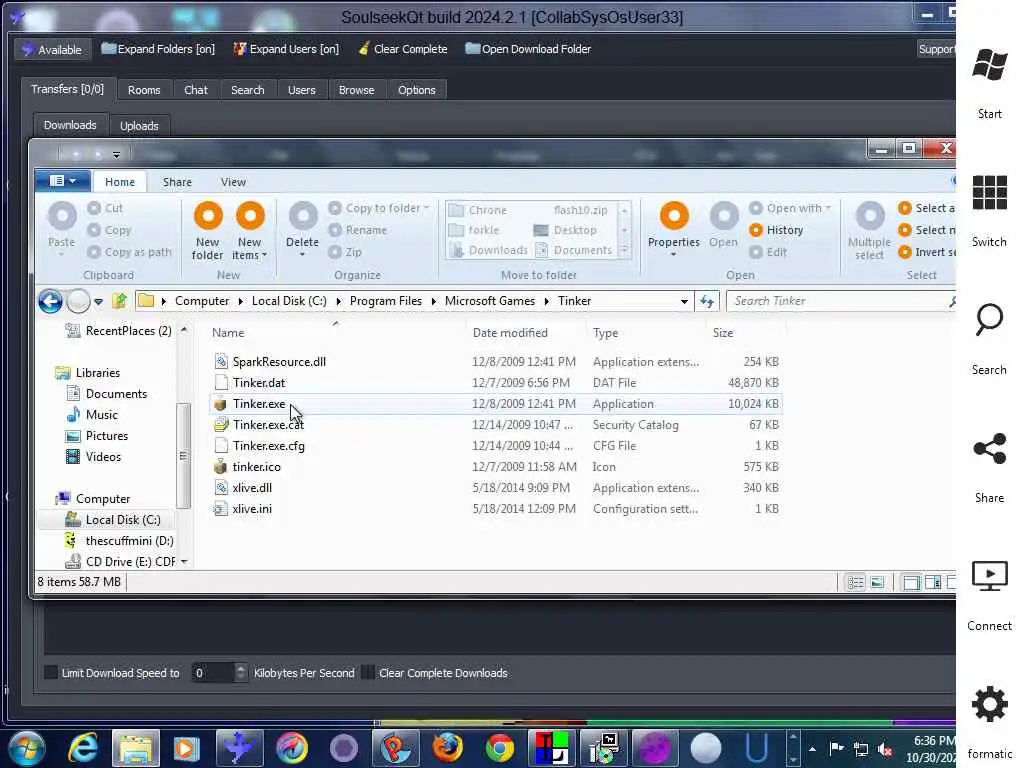Sort files by the Size column header
1024x768 pixels.
tap(723, 333)
